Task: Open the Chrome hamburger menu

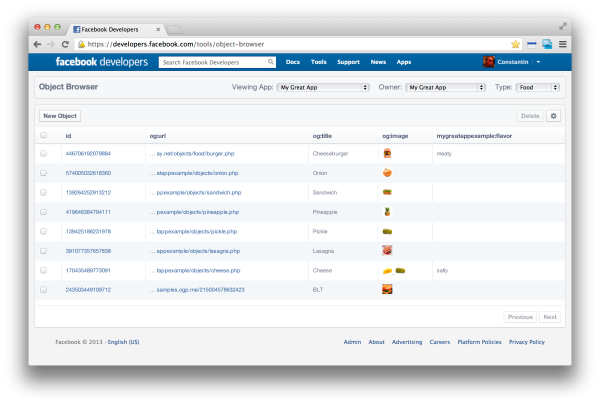Action: point(562,44)
